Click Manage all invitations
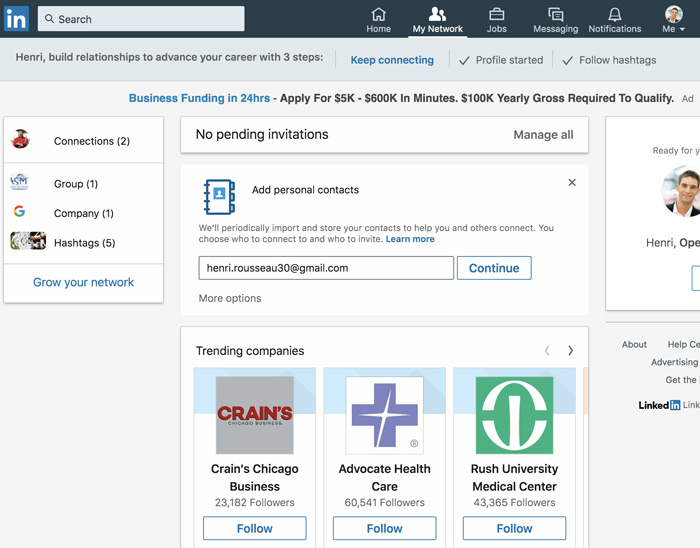Screen dimensions: 700x548 coord(543,134)
